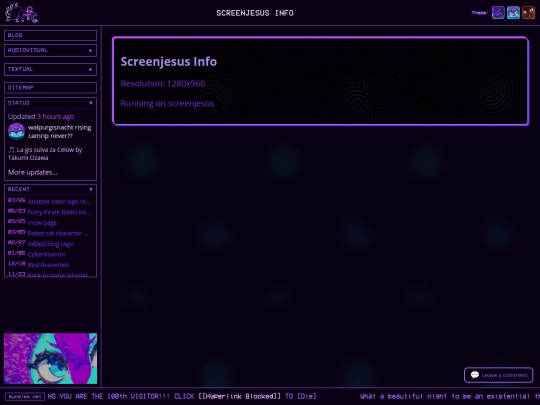
Task: Click the 'Screenjesus Info' heading
Action: pyautogui.click(x=168, y=62)
